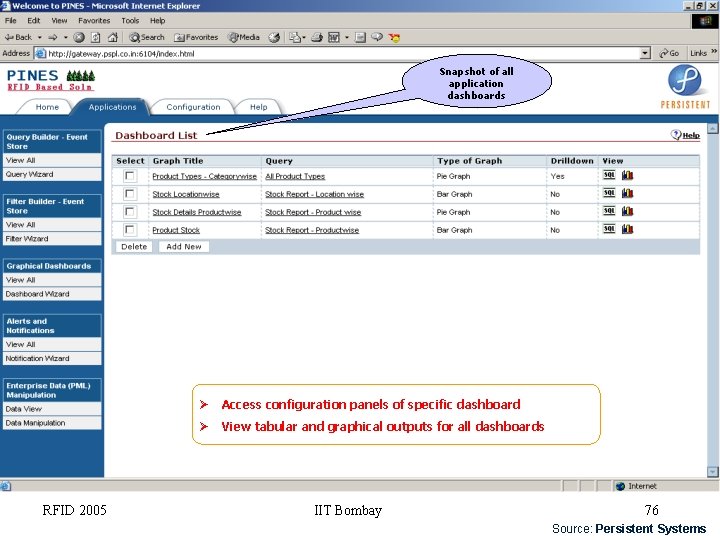Click the Home page icon in toolbar
The image size is (720, 540).
(x=112, y=37)
